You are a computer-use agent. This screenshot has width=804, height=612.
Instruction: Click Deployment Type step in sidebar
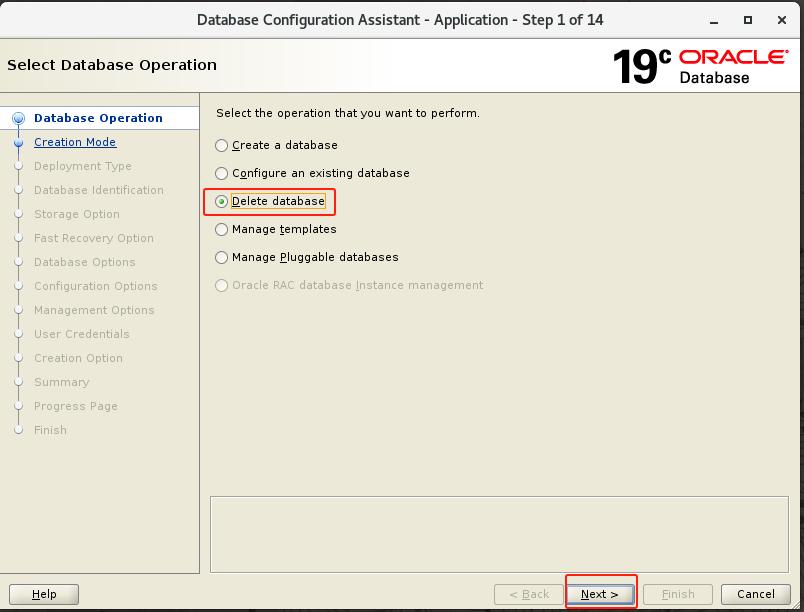click(x=83, y=166)
